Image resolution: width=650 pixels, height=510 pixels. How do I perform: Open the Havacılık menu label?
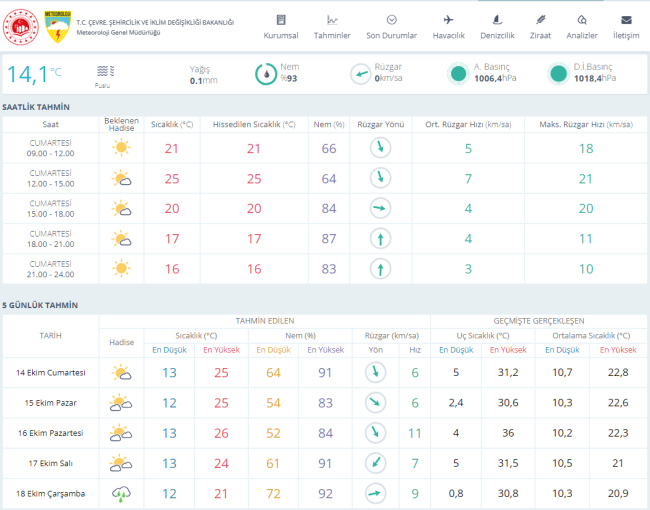click(449, 36)
